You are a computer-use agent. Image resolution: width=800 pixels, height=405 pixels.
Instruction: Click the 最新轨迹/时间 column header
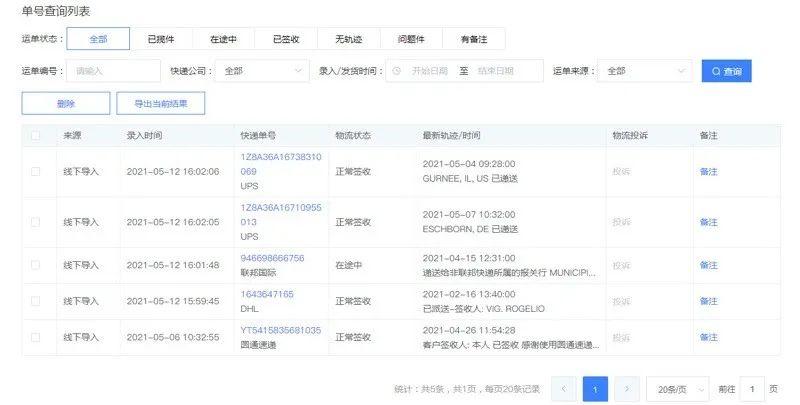[452, 136]
